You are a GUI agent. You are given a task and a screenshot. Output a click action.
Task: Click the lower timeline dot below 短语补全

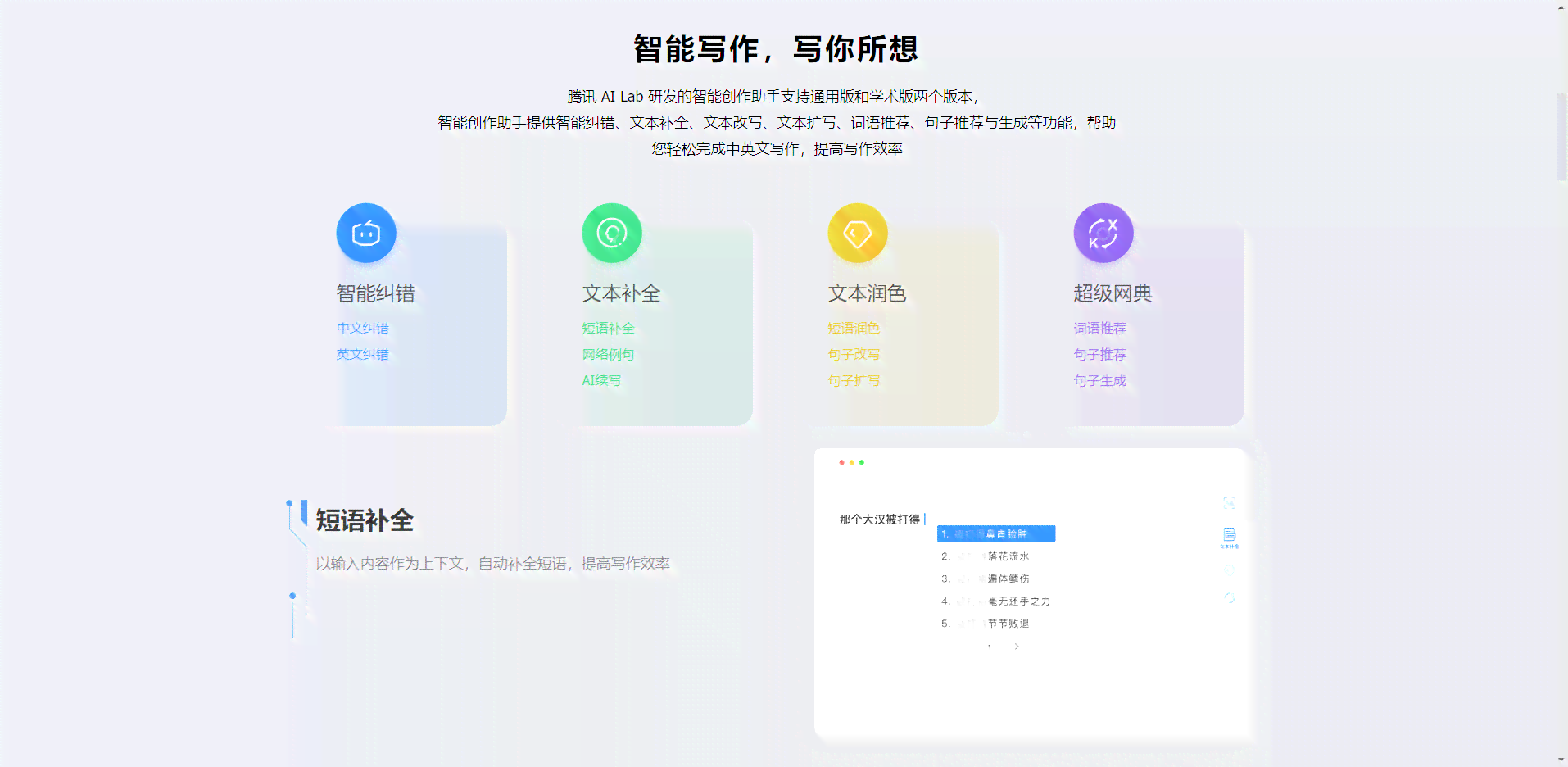292,596
